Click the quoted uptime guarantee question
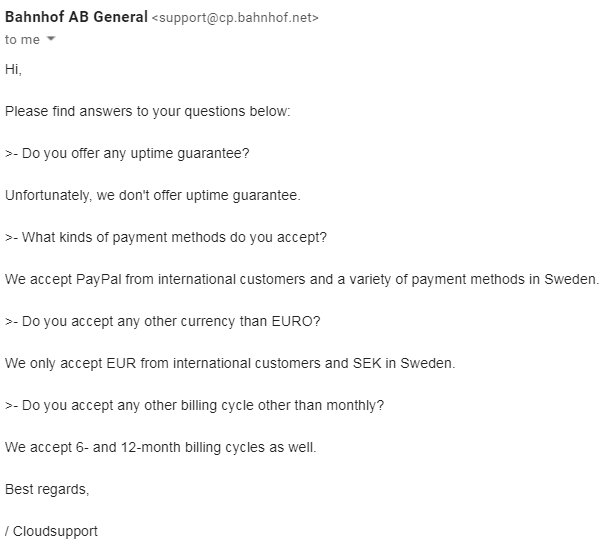 coord(127,153)
